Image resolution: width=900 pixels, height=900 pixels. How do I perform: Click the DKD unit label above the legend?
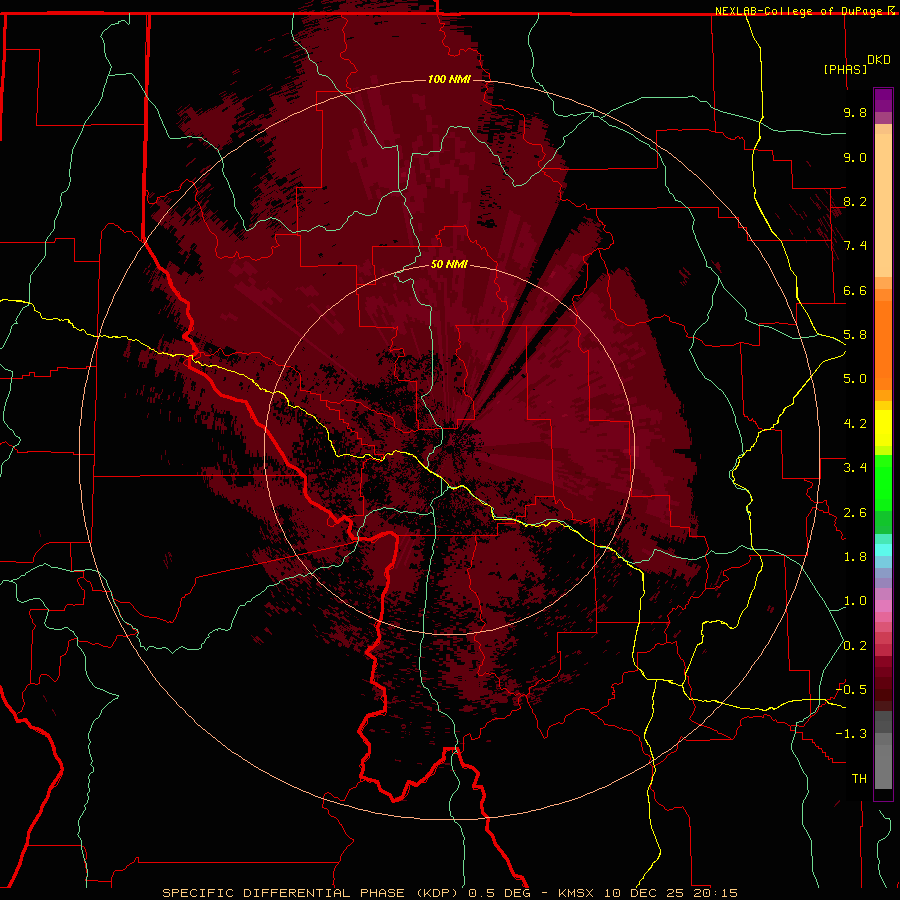(879, 60)
